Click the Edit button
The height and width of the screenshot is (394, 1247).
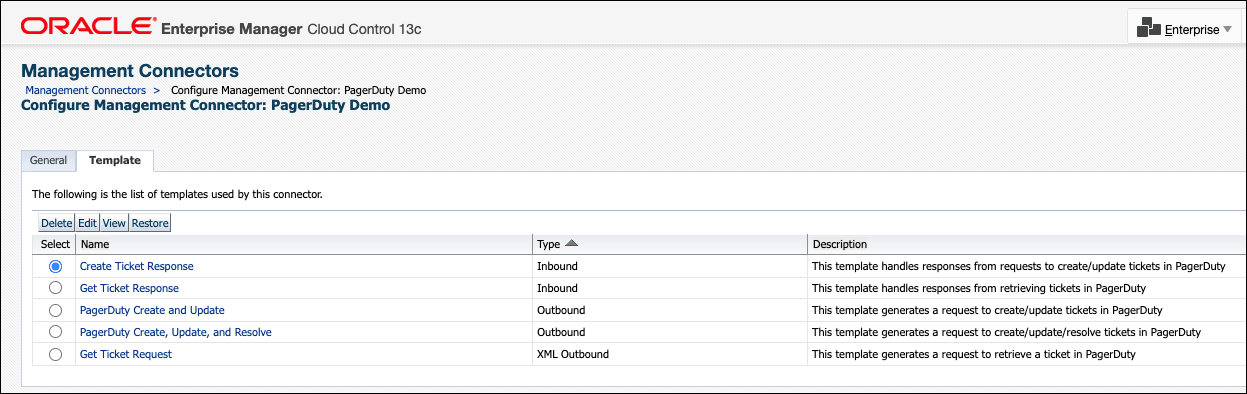coord(88,223)
